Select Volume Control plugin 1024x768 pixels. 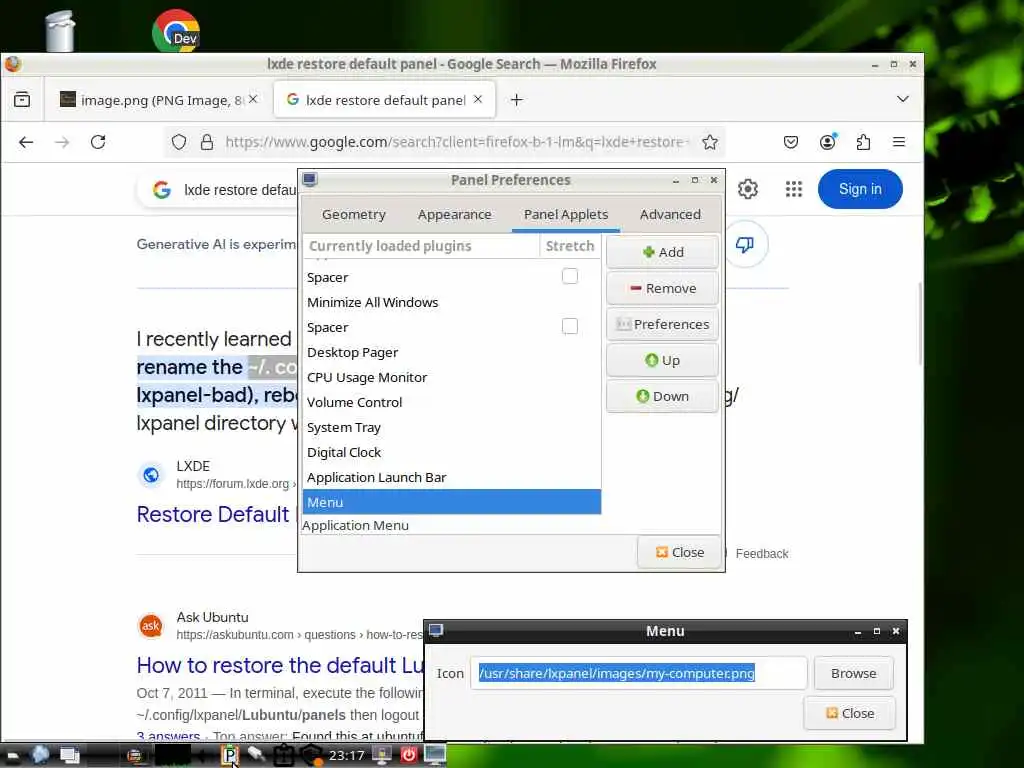pos(451,402)
